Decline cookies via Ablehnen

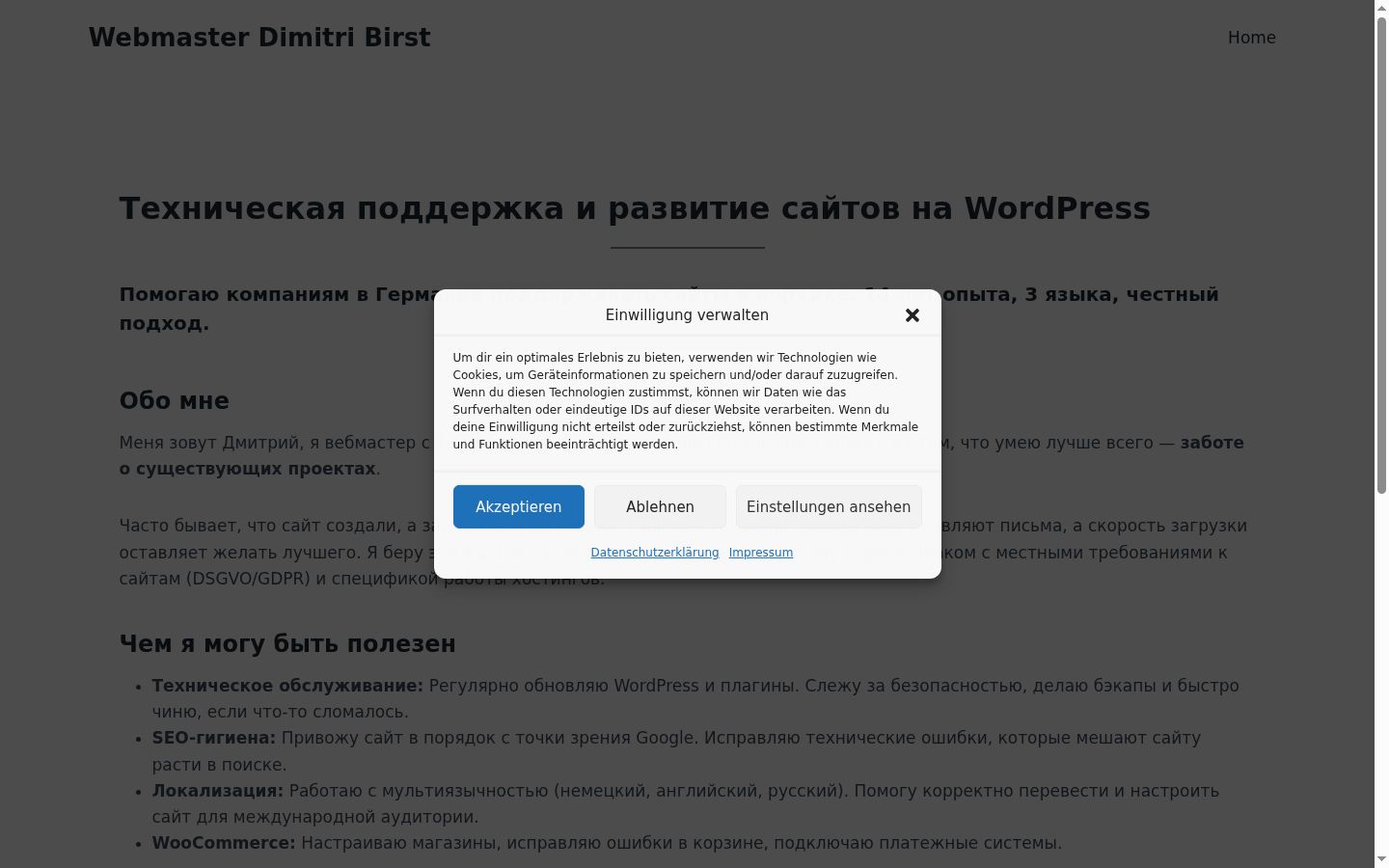[660, 506]
